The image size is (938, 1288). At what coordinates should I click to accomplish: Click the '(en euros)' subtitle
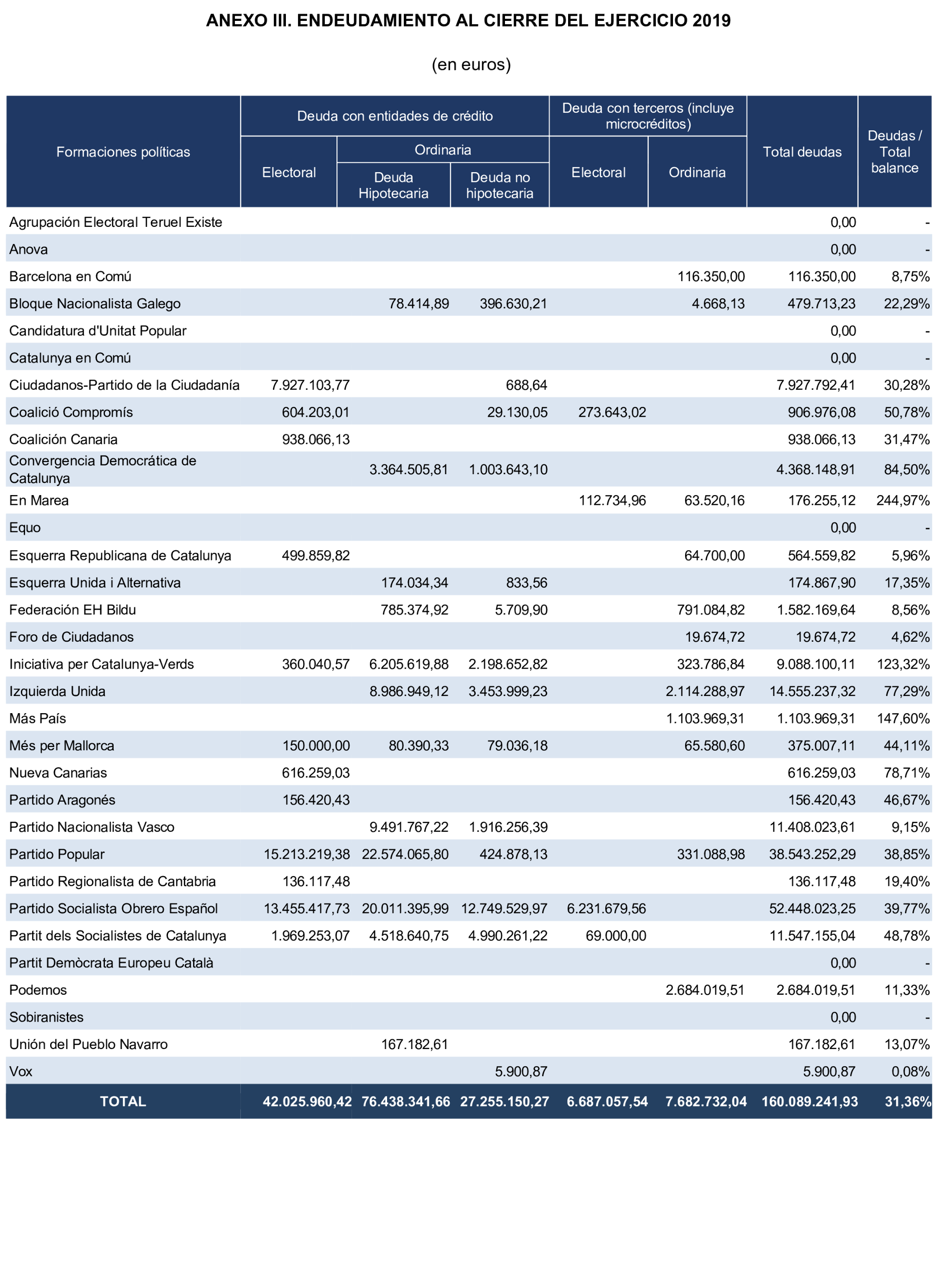[471, 64]
